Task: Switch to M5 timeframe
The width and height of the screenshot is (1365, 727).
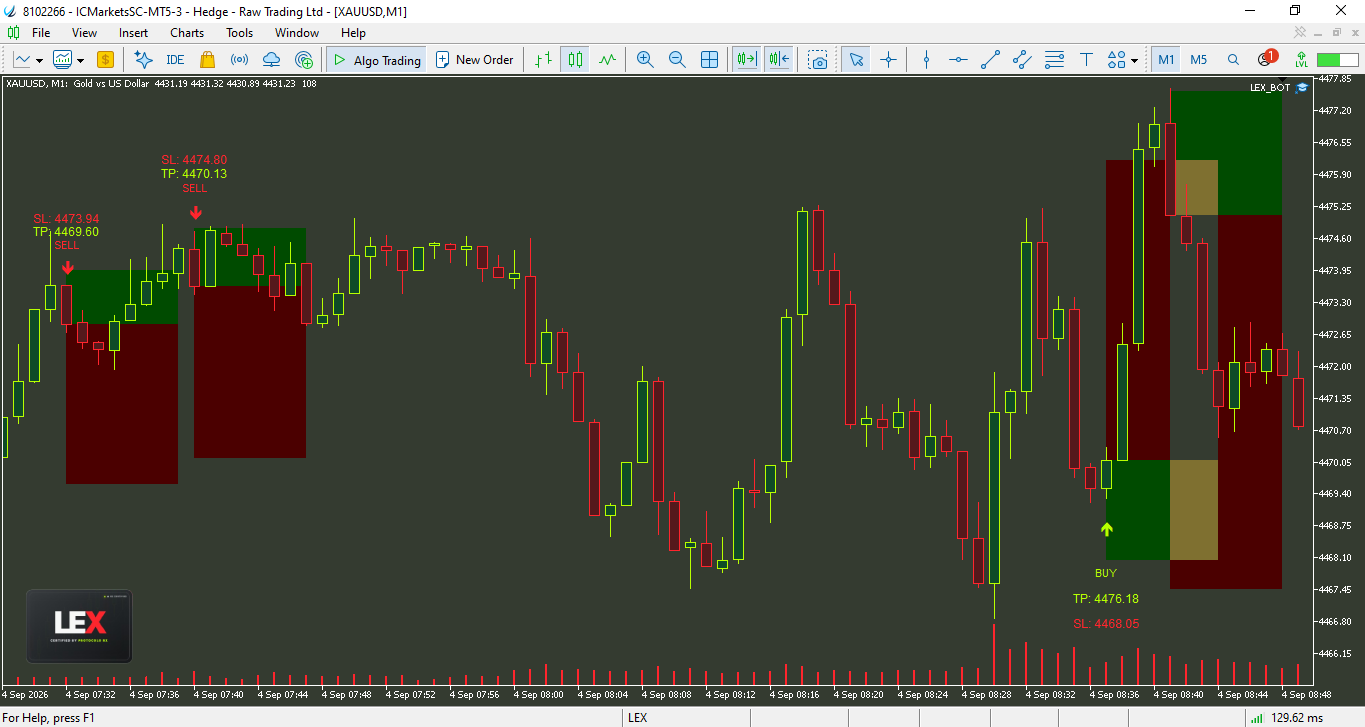Action: (x=1198, y=60)
